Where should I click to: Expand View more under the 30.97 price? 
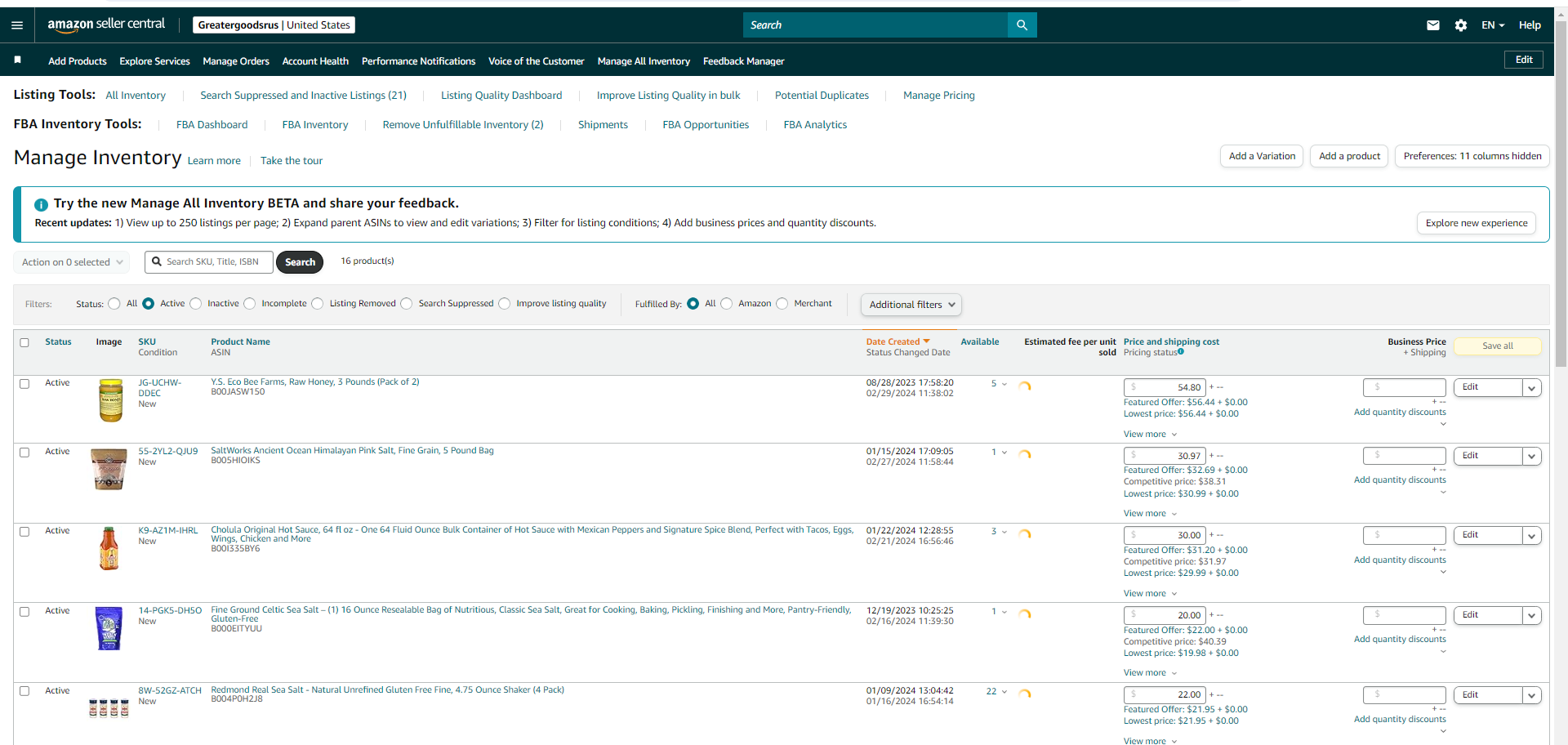[x=1150, y=514]
